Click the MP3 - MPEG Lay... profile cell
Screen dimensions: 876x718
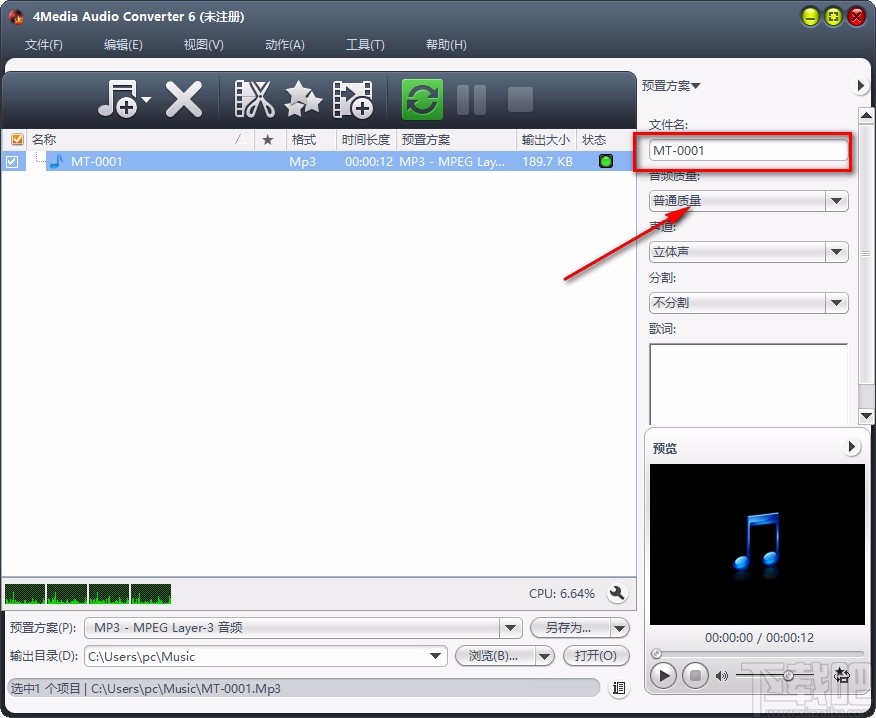pyautogui.click(x=452, y=161)
